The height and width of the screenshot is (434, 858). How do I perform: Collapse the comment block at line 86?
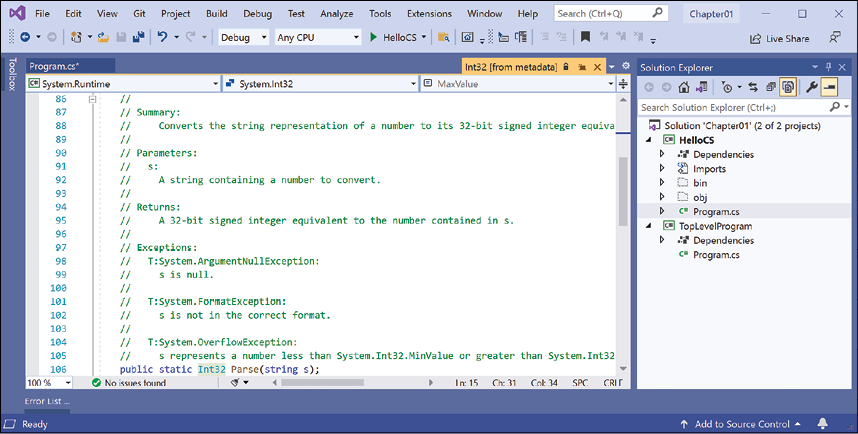pos(92,99)
